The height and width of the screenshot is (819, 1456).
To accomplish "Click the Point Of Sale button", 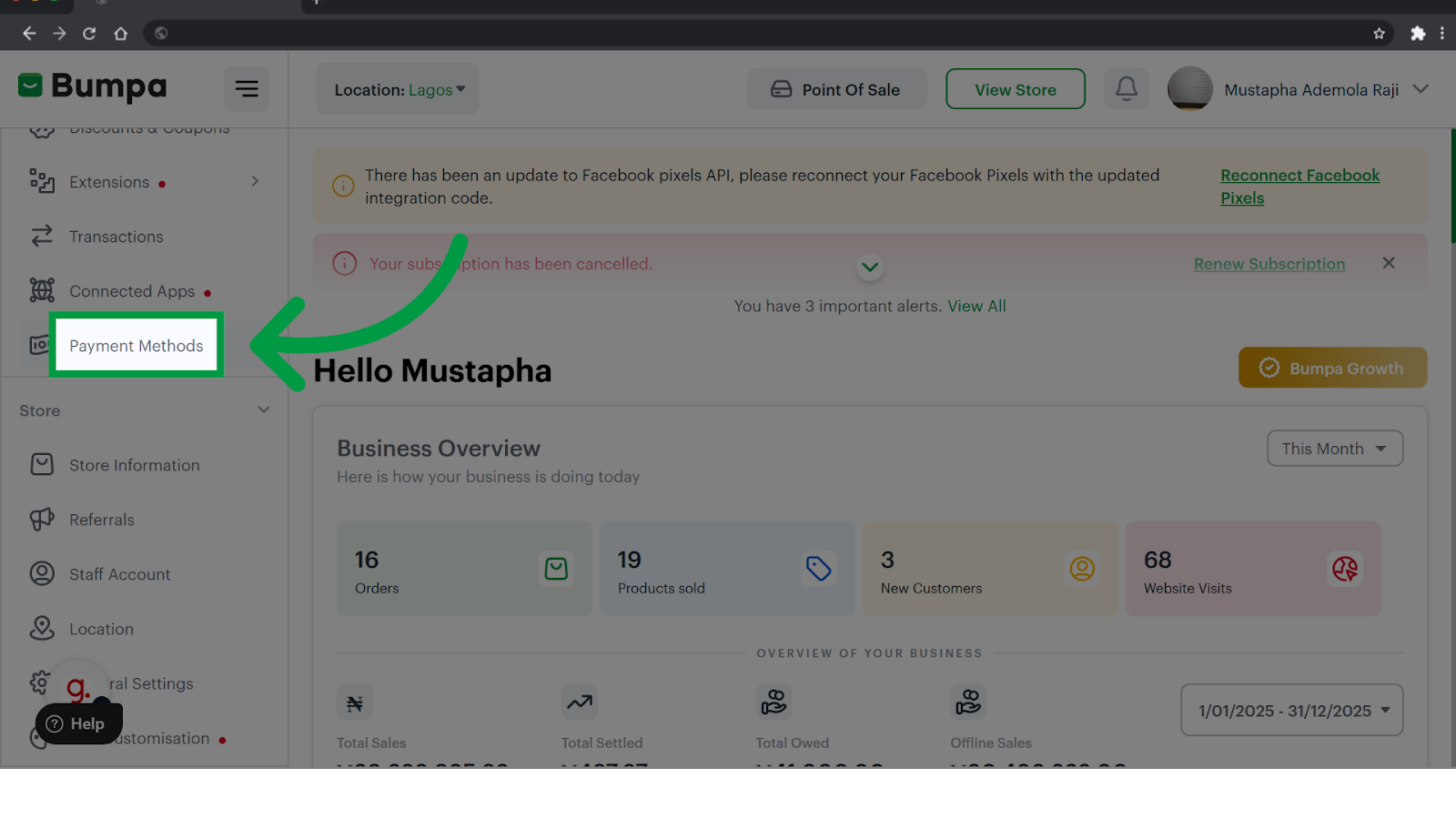I will 837,89.
